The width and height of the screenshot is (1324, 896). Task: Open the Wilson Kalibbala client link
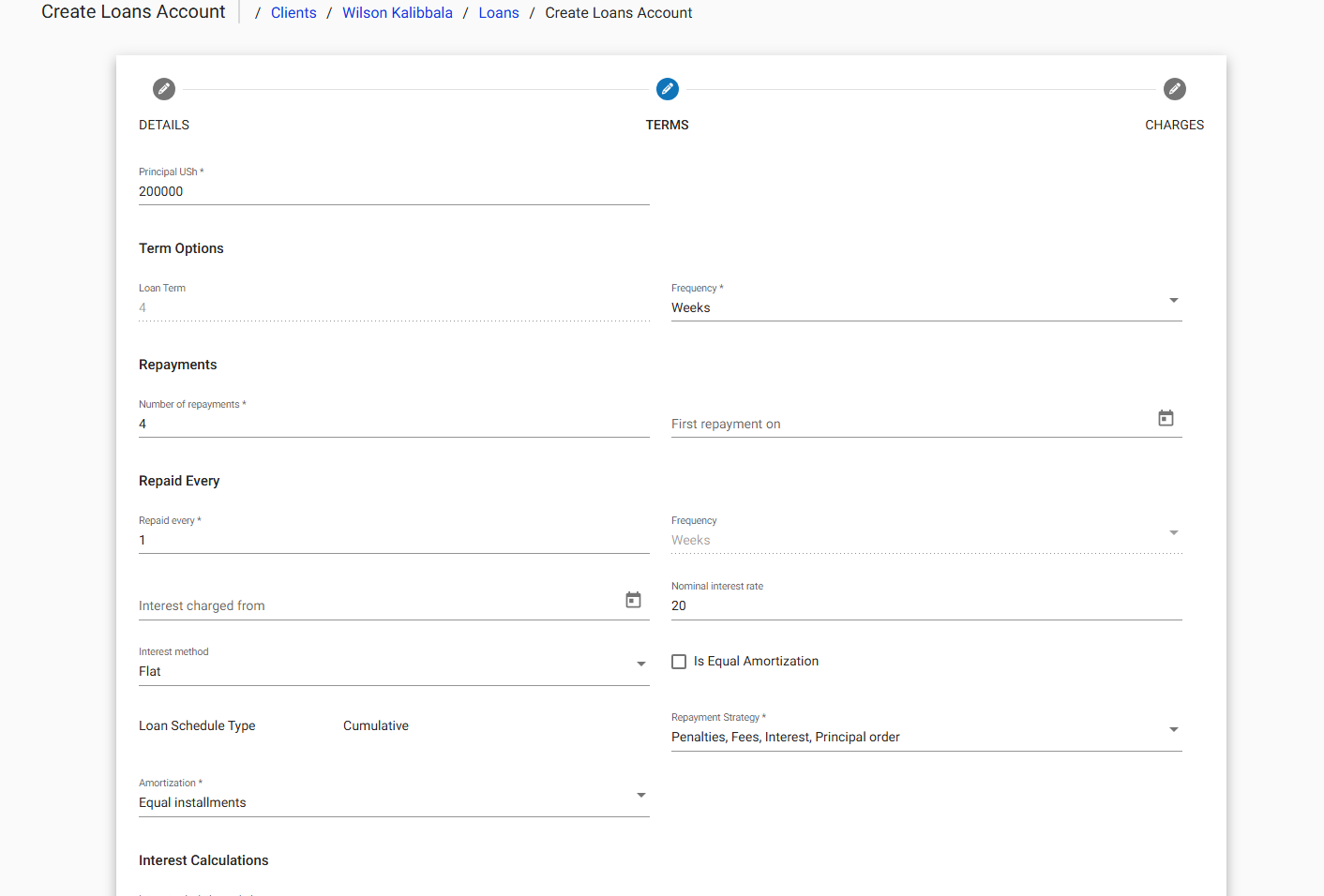coord(397,12)
